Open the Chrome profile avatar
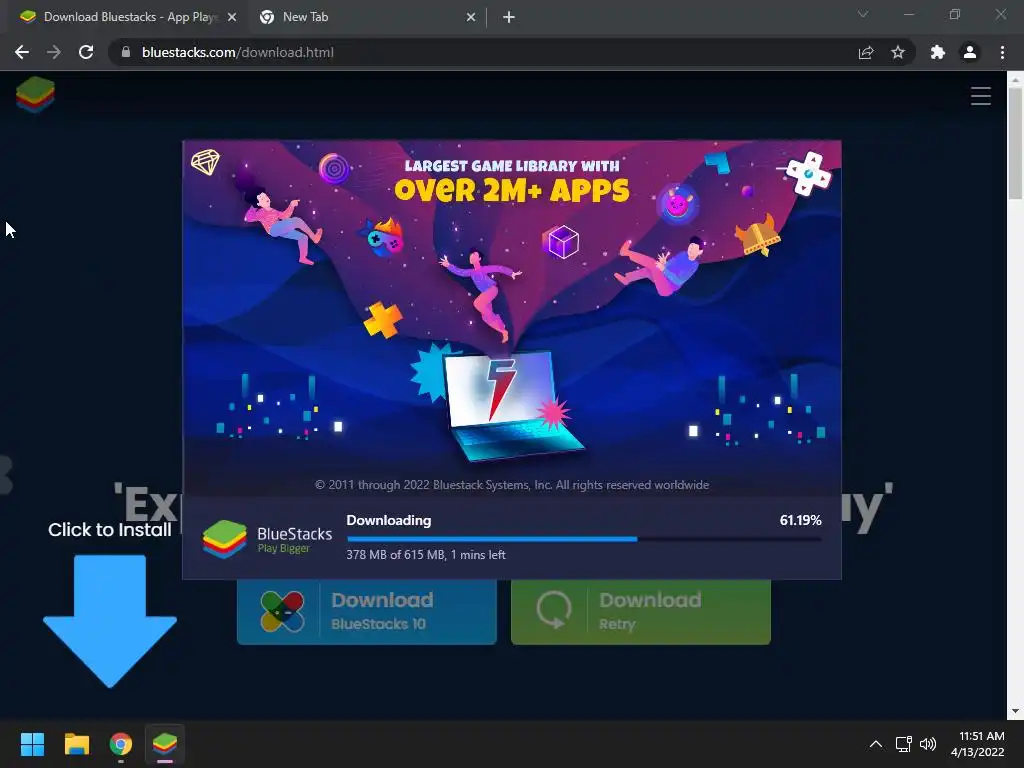 click(x=970, y=52)
